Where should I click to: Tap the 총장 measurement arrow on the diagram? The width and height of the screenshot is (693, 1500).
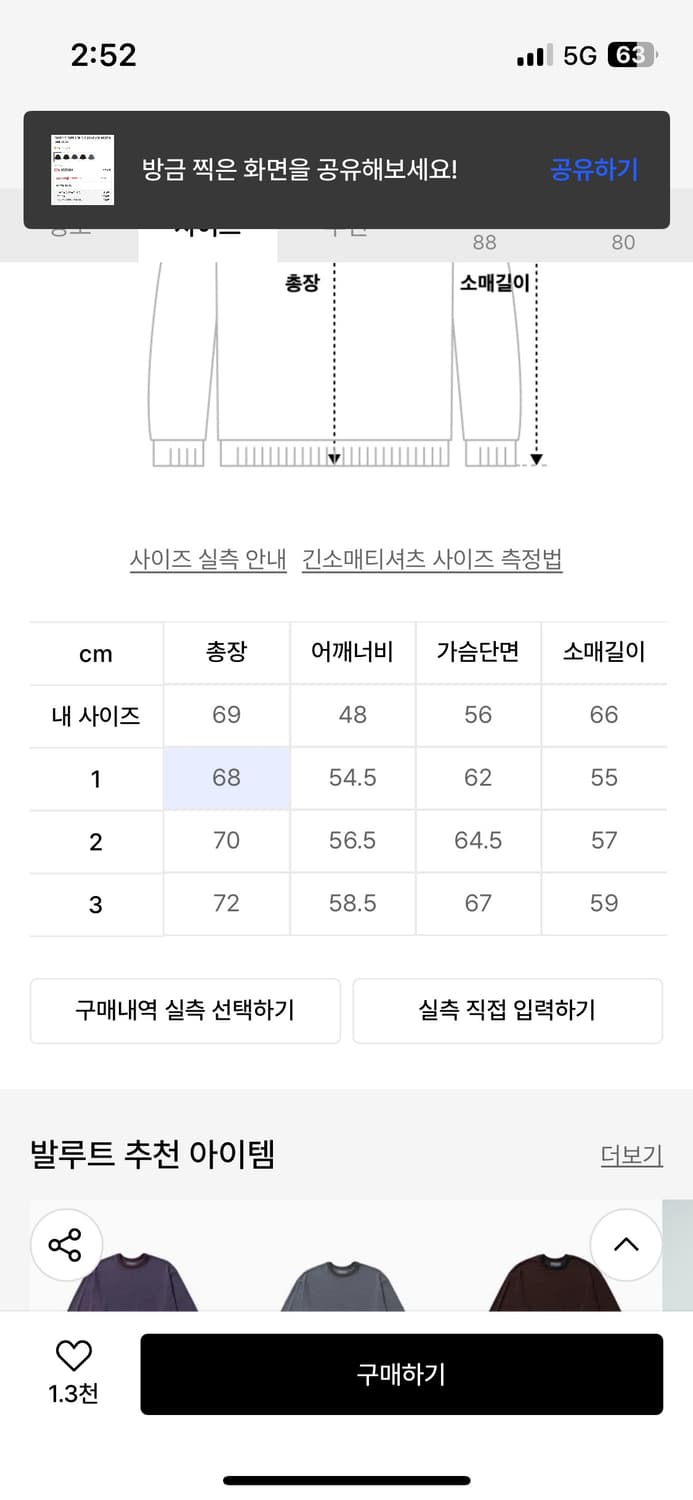click(x=333, y=456)
